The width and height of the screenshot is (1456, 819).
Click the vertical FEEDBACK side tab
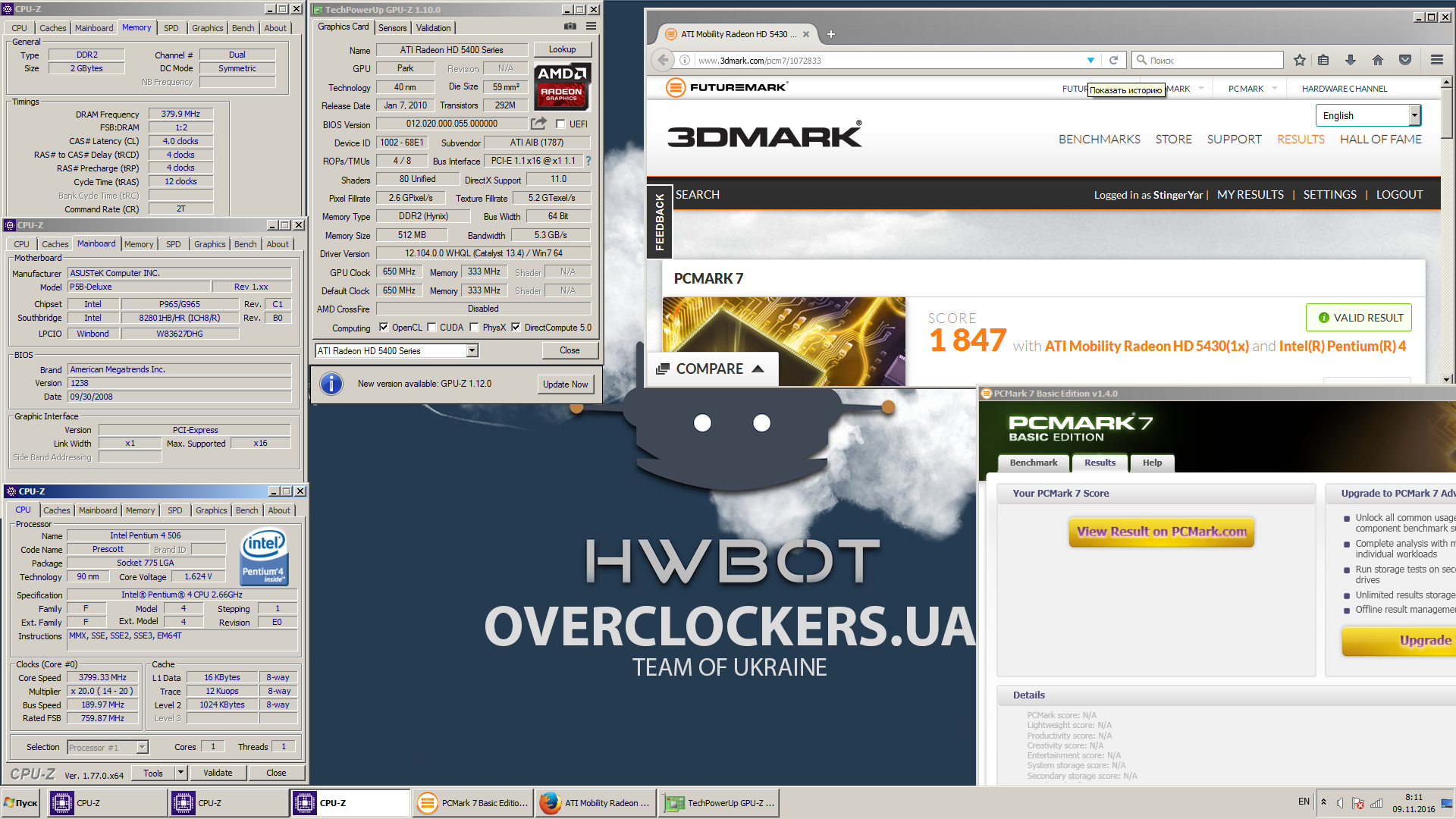(659, 221)
